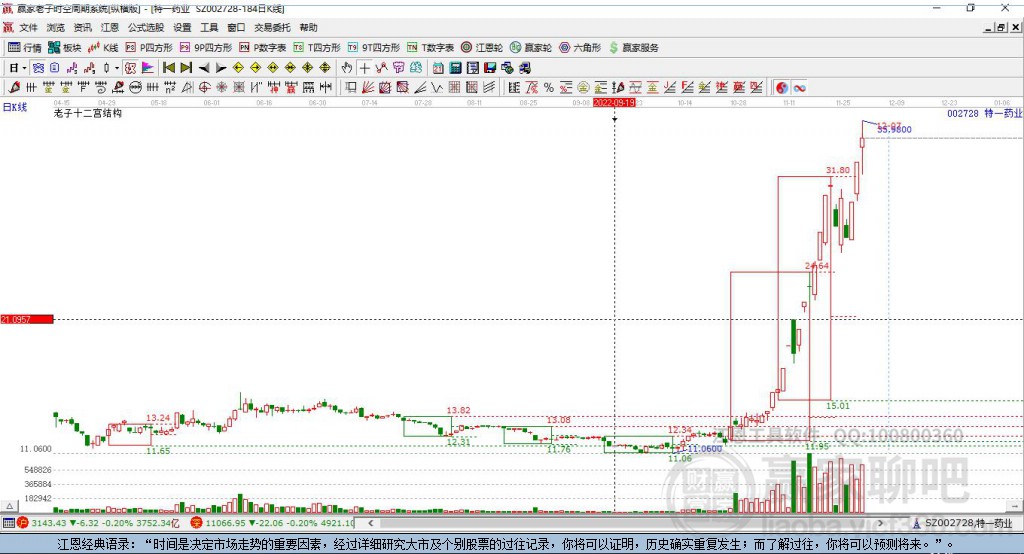Image resolution: width=1024 pixels, height=554 pixels.
Task: Open 赢家服务 services
Action: tap(633, 48)
